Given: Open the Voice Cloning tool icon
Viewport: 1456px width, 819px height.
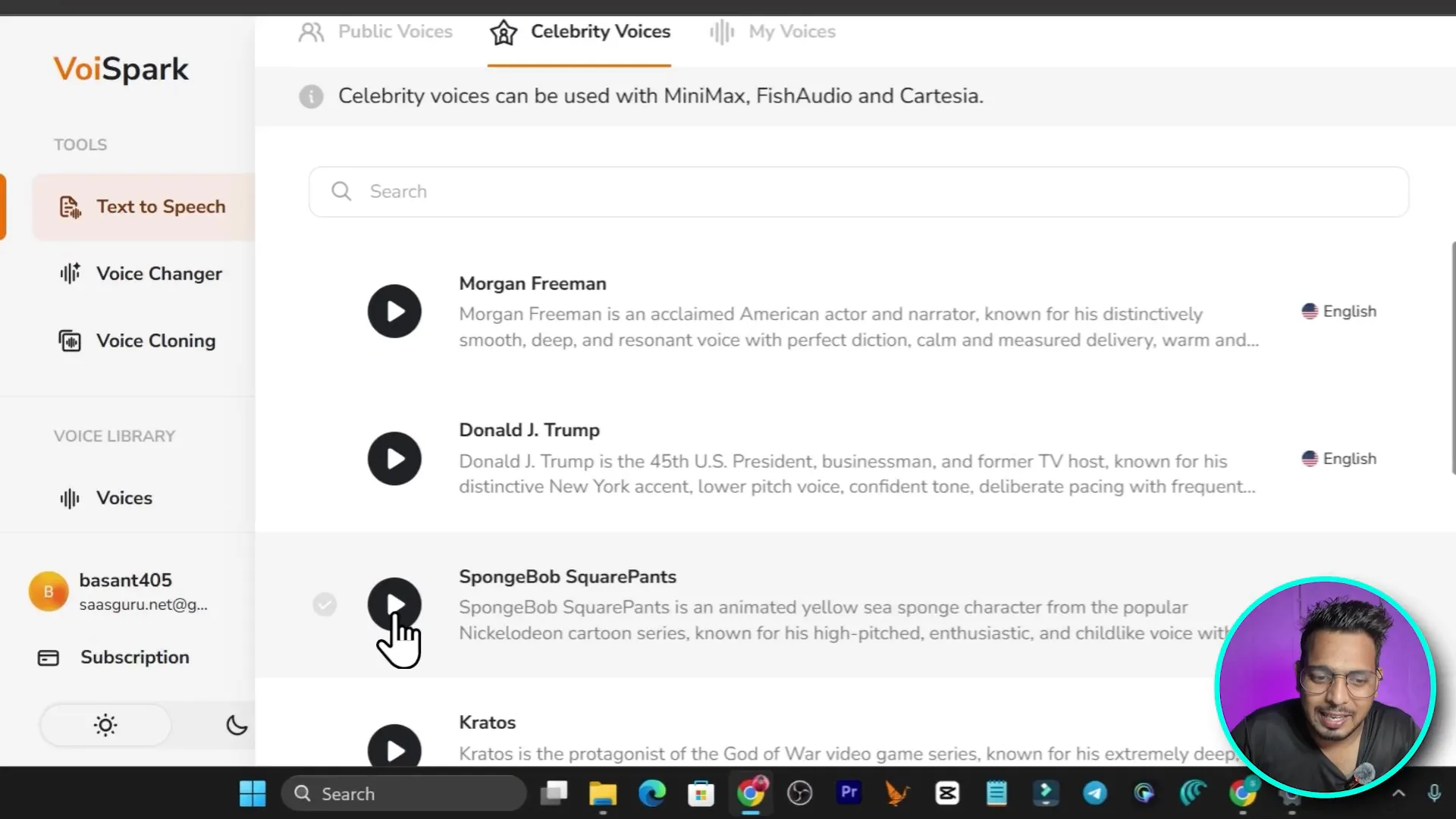Looking at the screenshot, I should 70,341.
